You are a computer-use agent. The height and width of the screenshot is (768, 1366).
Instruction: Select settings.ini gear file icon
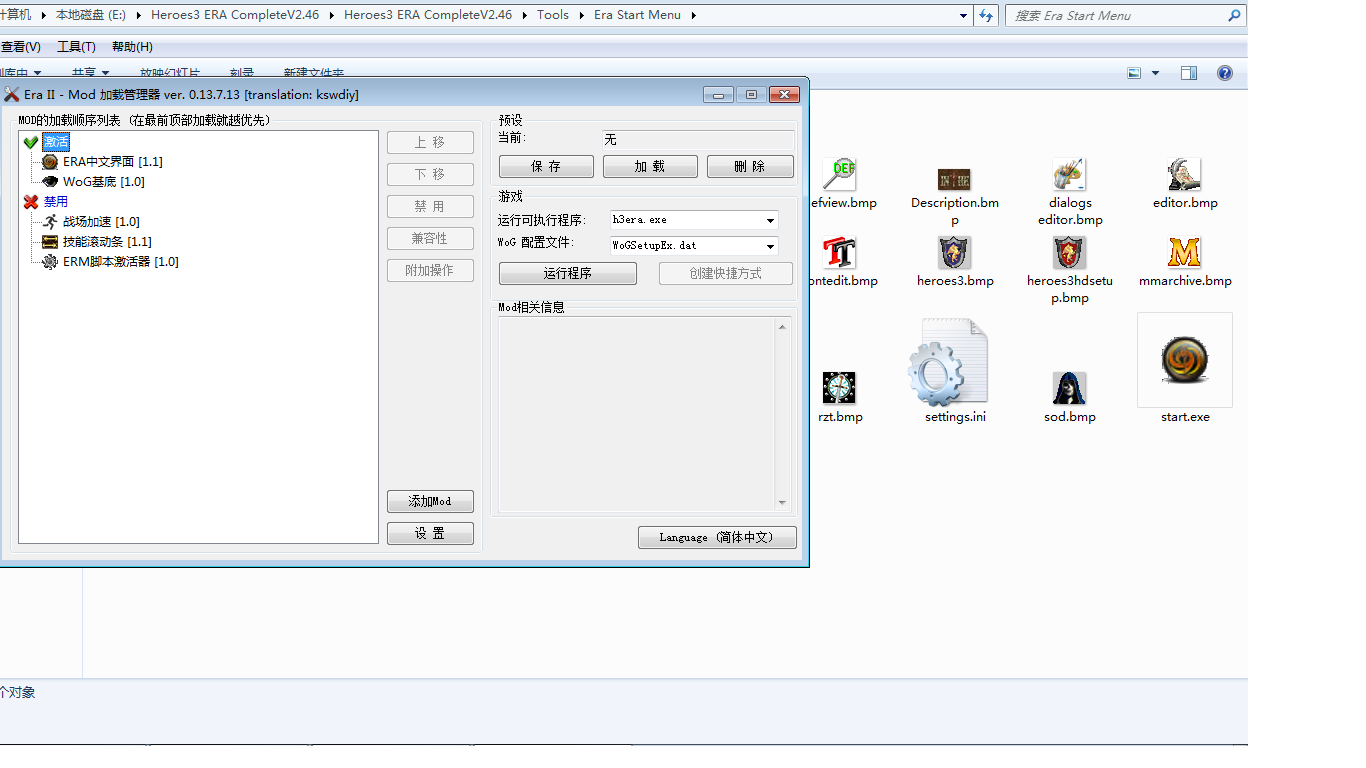(x=948, y=363)
